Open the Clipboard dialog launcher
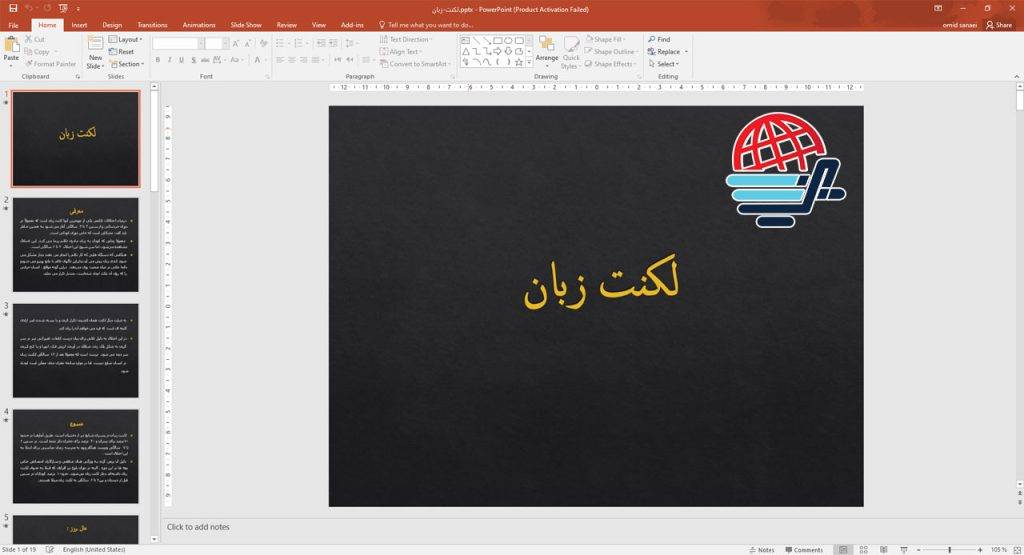Screen dimensions: 1024x555 coord(78,76)
